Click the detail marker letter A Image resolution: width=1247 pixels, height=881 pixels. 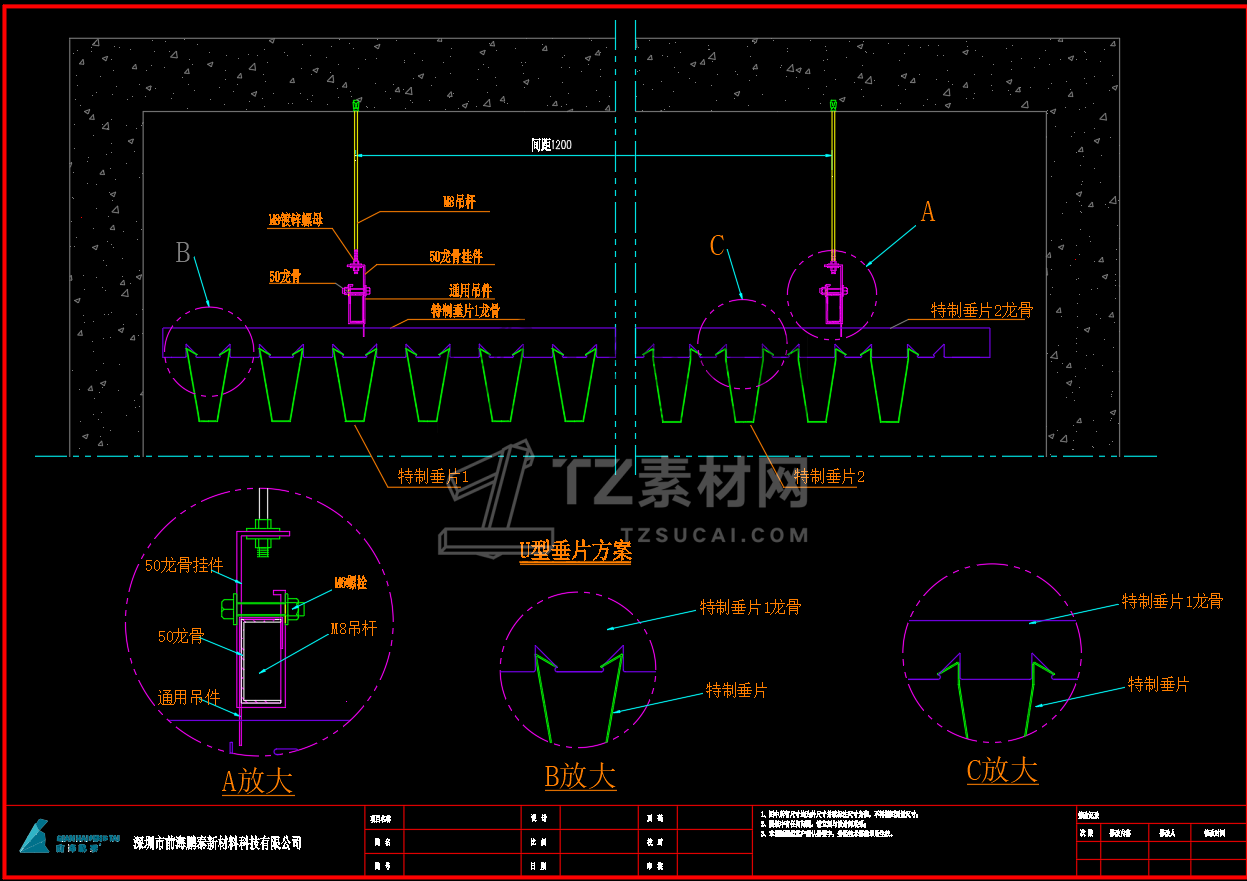pyautogui.click(x=928, y=212)
